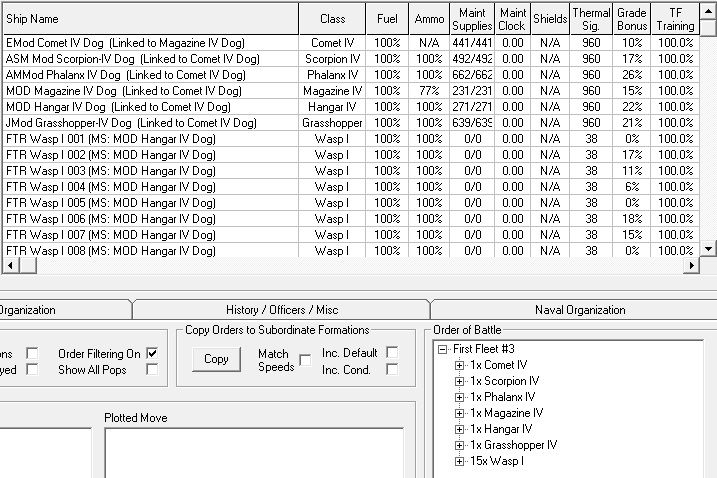Expand the 1x Grasshopper IV node
Viewport: 717px width, 478px height.
click(x=460, y=446)
